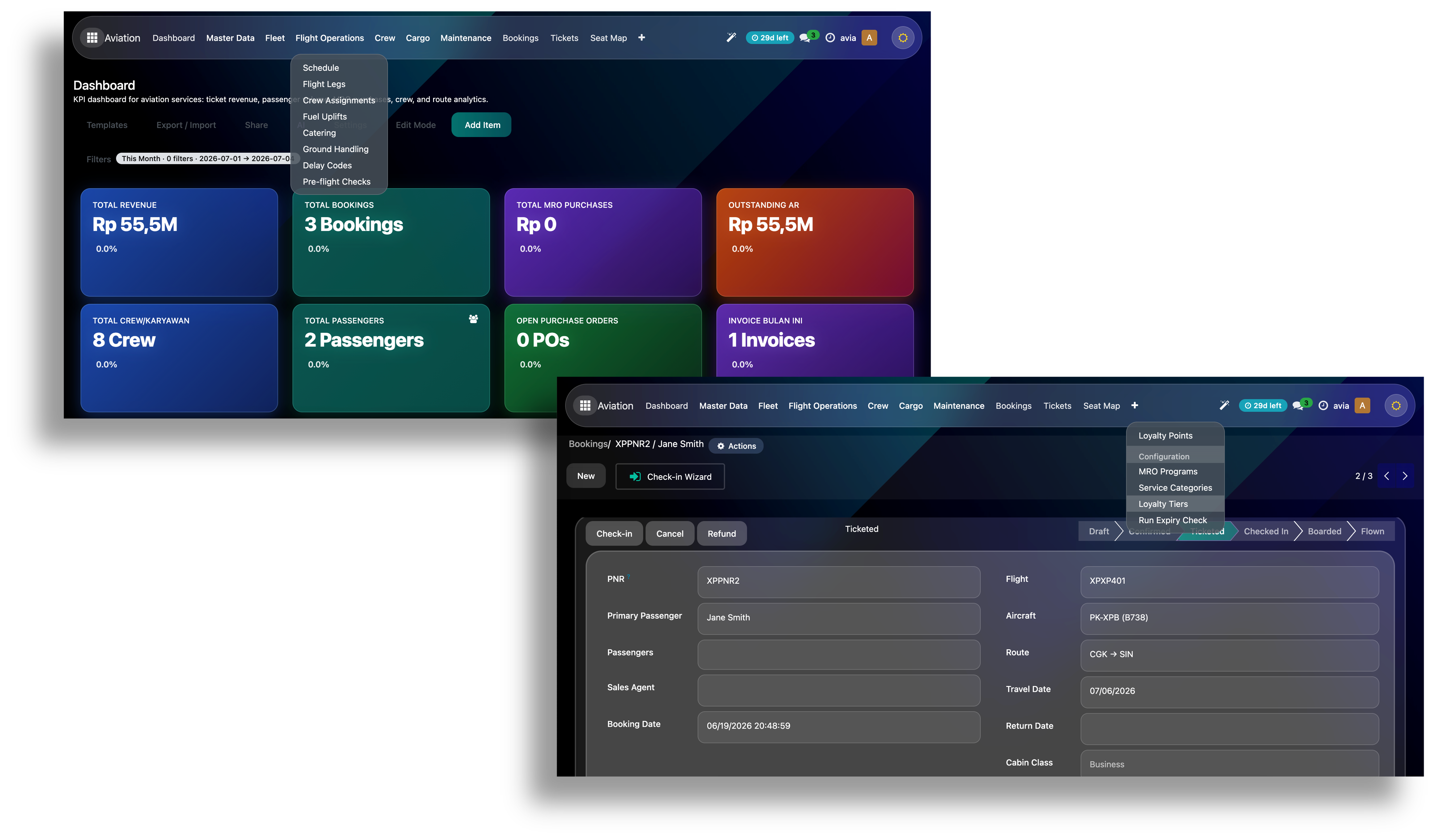Click the magic wand icon in Dashboard window
Image resolution: width=1435 pixels, height=840 pixels.
coord(731,38)
